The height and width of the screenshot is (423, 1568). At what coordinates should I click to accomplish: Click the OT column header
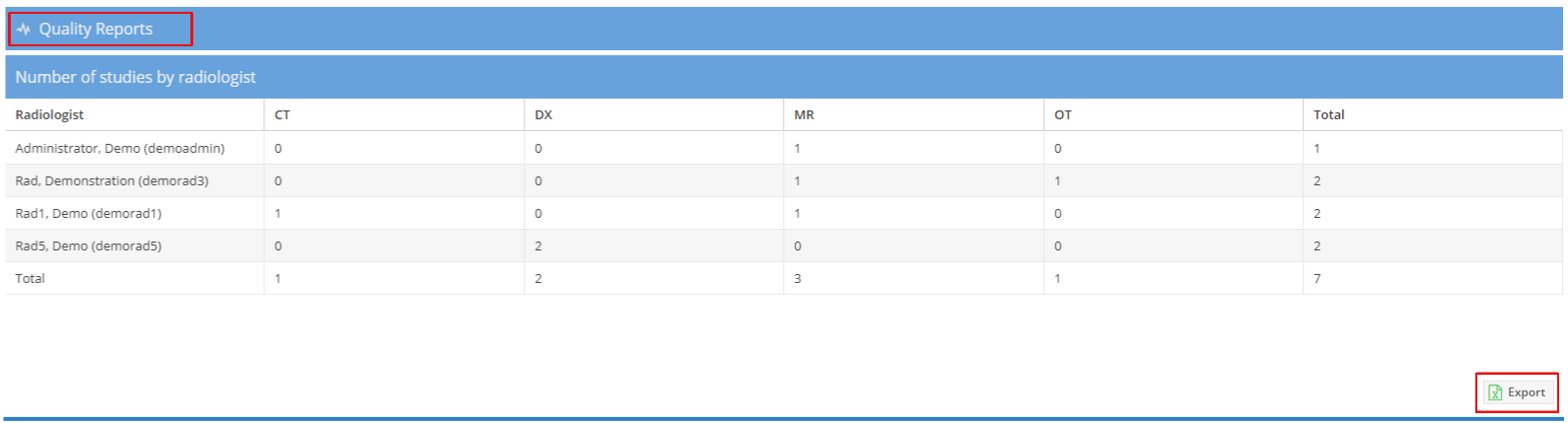coord(1063,114)
